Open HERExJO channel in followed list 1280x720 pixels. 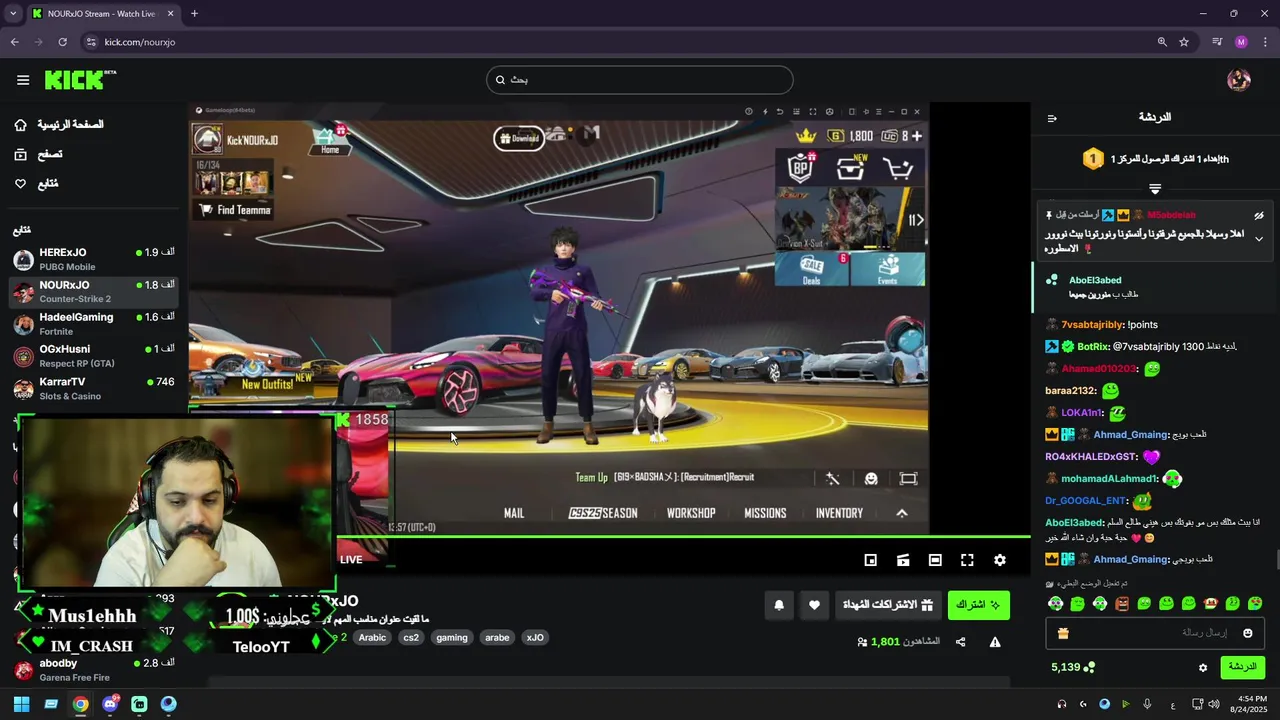(94, 260)
